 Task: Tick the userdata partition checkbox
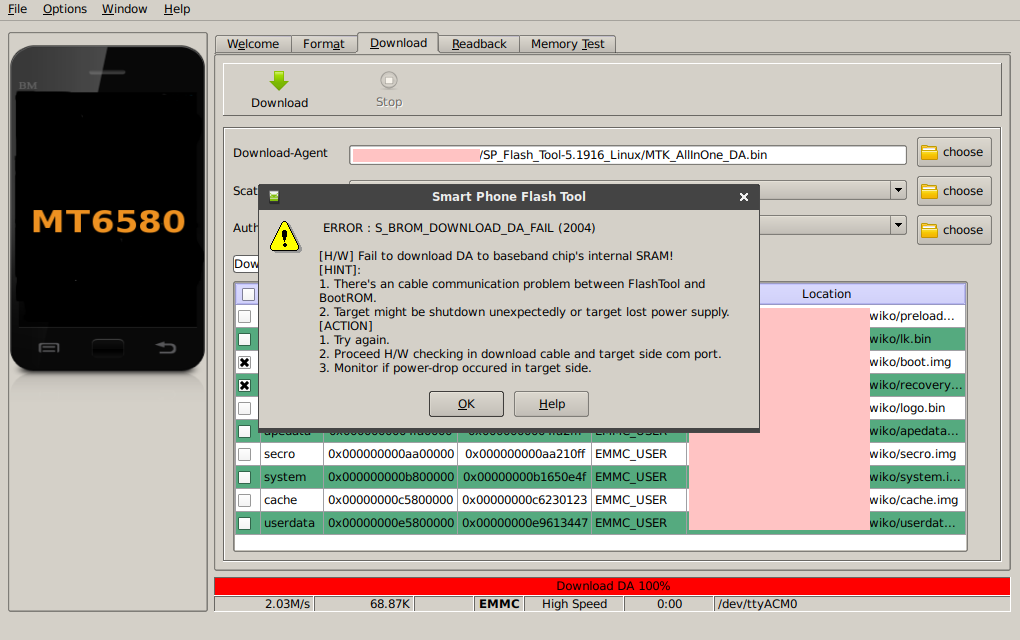tap(244, 523)
